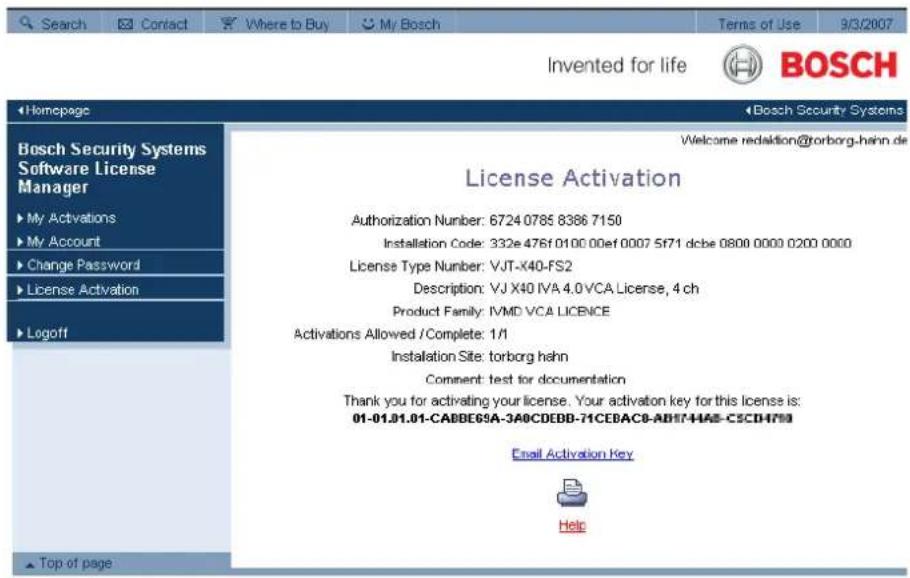Click the welcome email address text
The width and height of the screenshot is (910, 578).
click(824, 140)
